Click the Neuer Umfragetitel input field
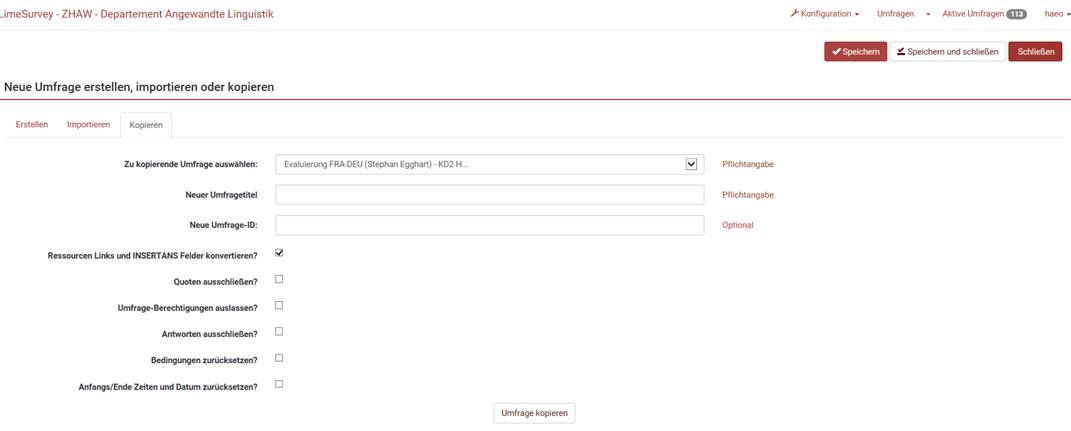This screenshot has width=1071, height=431. click(489, 195)
